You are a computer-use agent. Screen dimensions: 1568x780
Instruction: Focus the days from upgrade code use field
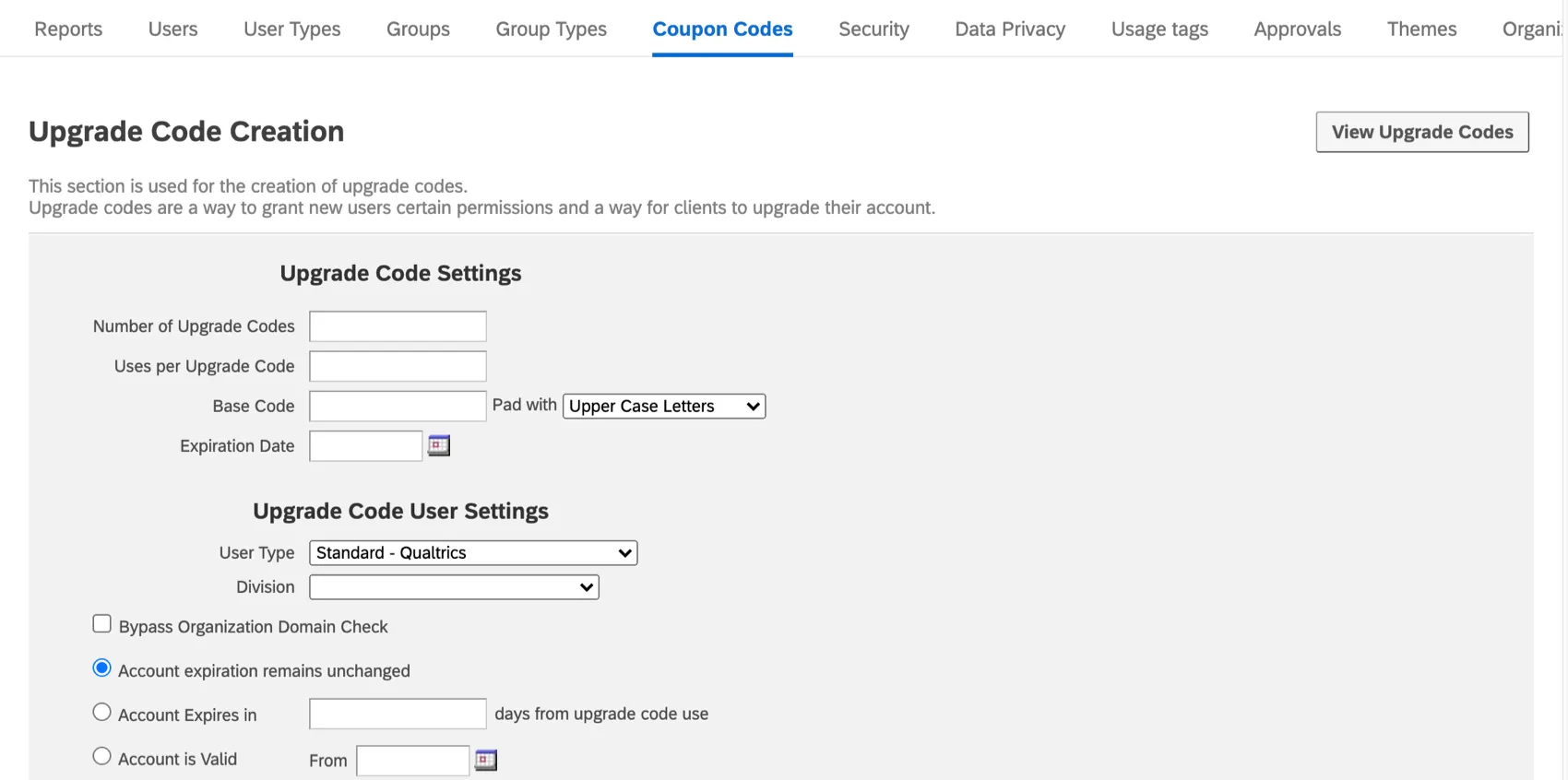(398, 714)
